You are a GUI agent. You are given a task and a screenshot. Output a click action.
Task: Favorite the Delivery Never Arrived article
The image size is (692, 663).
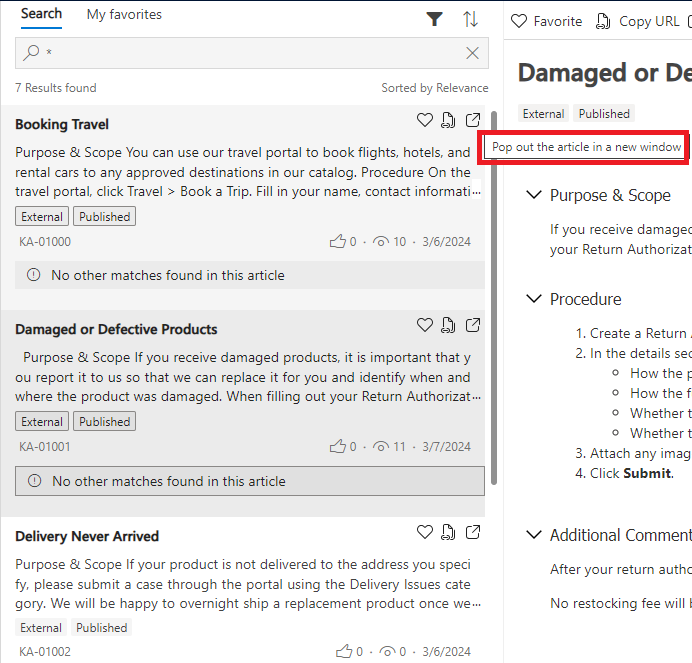(425, 532)
